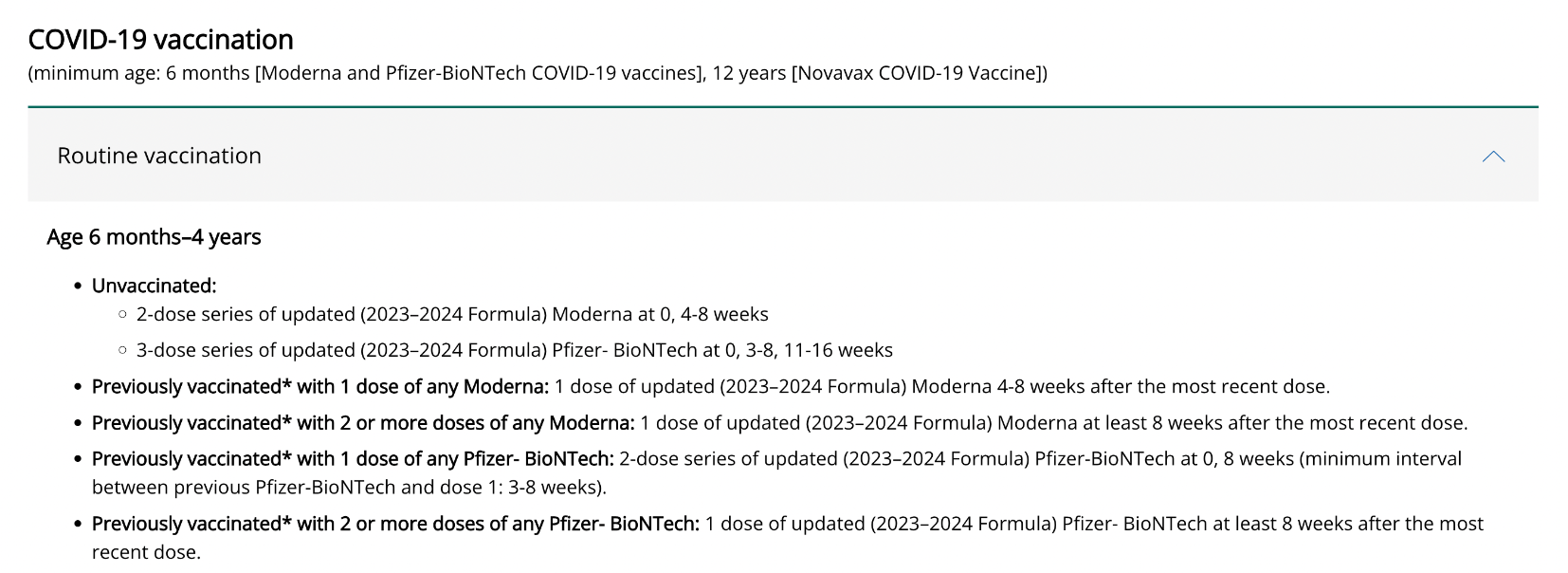
Task: Click the COVID-19 vaccination heading
Action: [160, 40]
